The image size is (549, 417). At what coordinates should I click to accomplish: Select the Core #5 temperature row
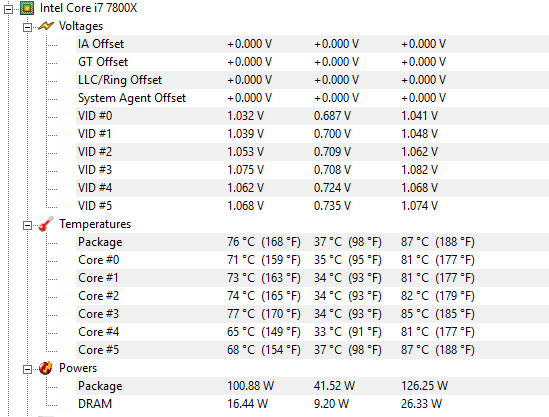point(312,350)
